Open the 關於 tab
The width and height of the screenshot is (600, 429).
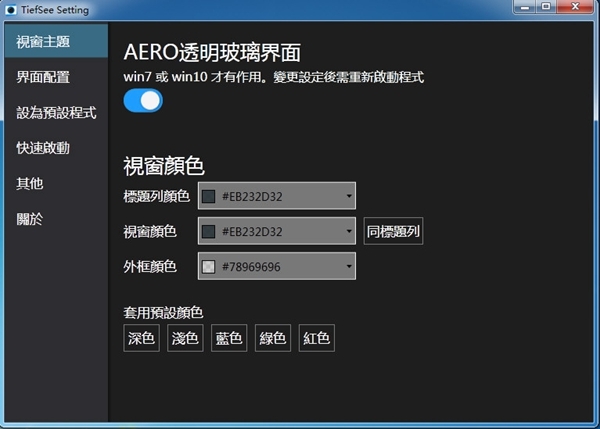[x=56, y=219]
